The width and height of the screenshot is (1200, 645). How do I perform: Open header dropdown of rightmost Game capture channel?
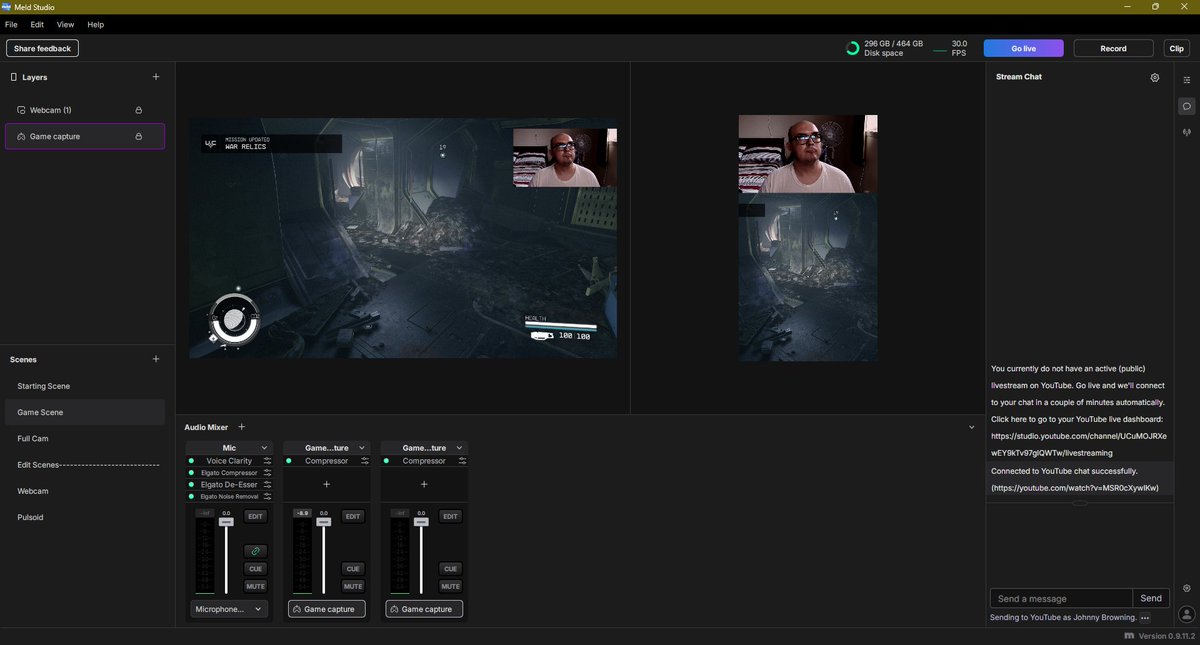460,448
